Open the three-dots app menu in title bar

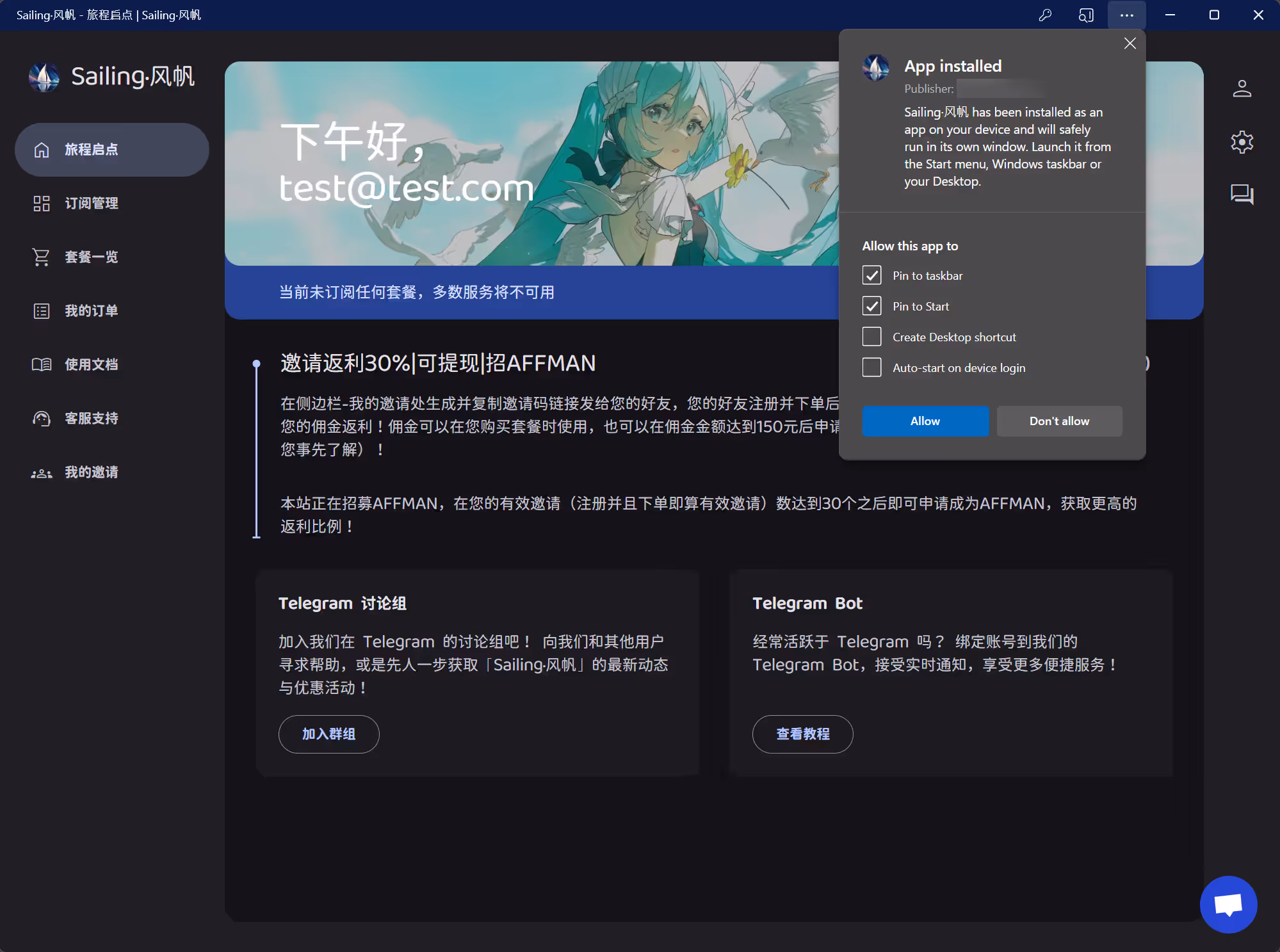point(1127,15)
